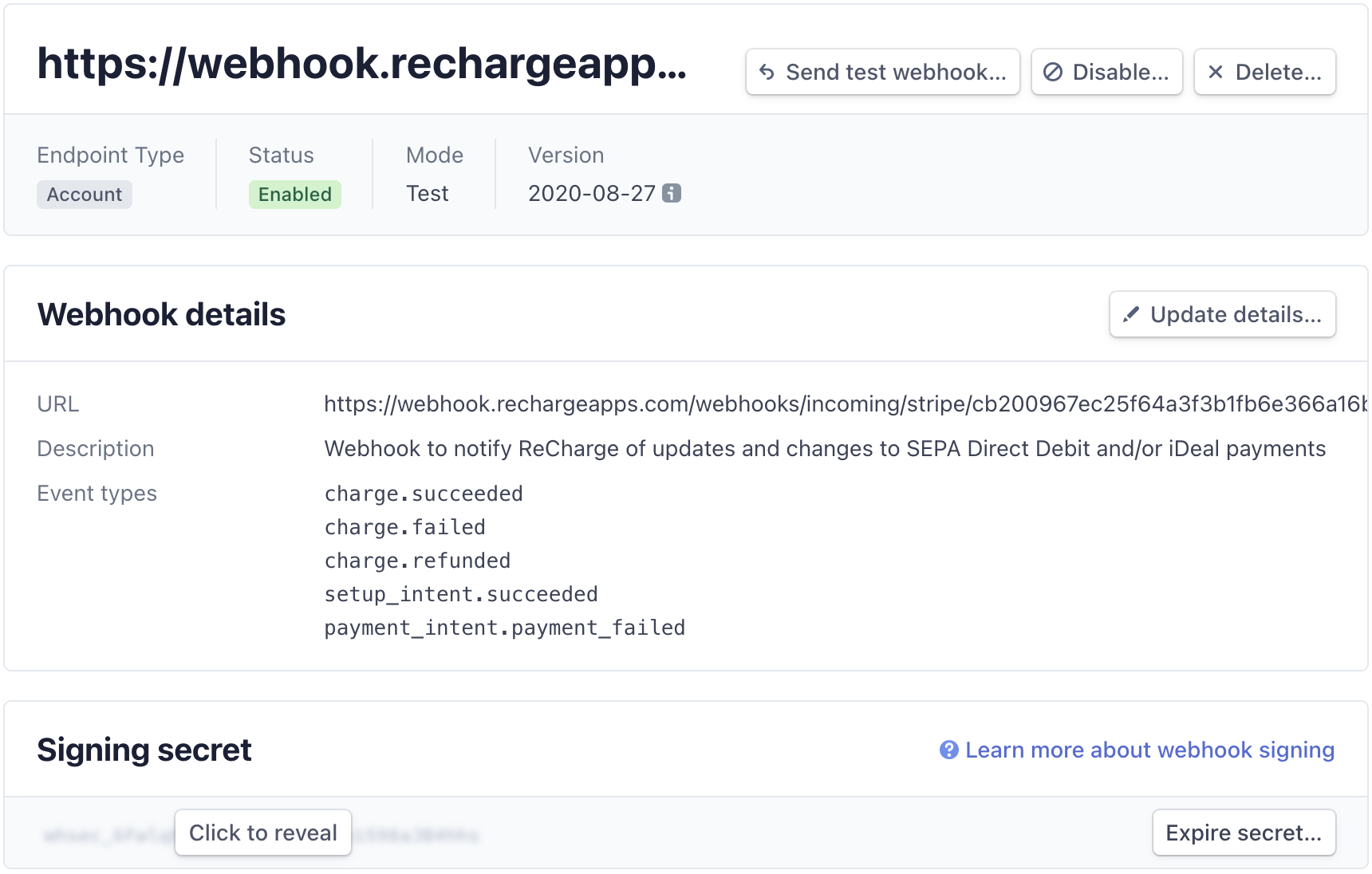Click the Signing secret heading
Image resolution: width=1372 pixels, height=874 pixels.
click(x=144, y=750)
